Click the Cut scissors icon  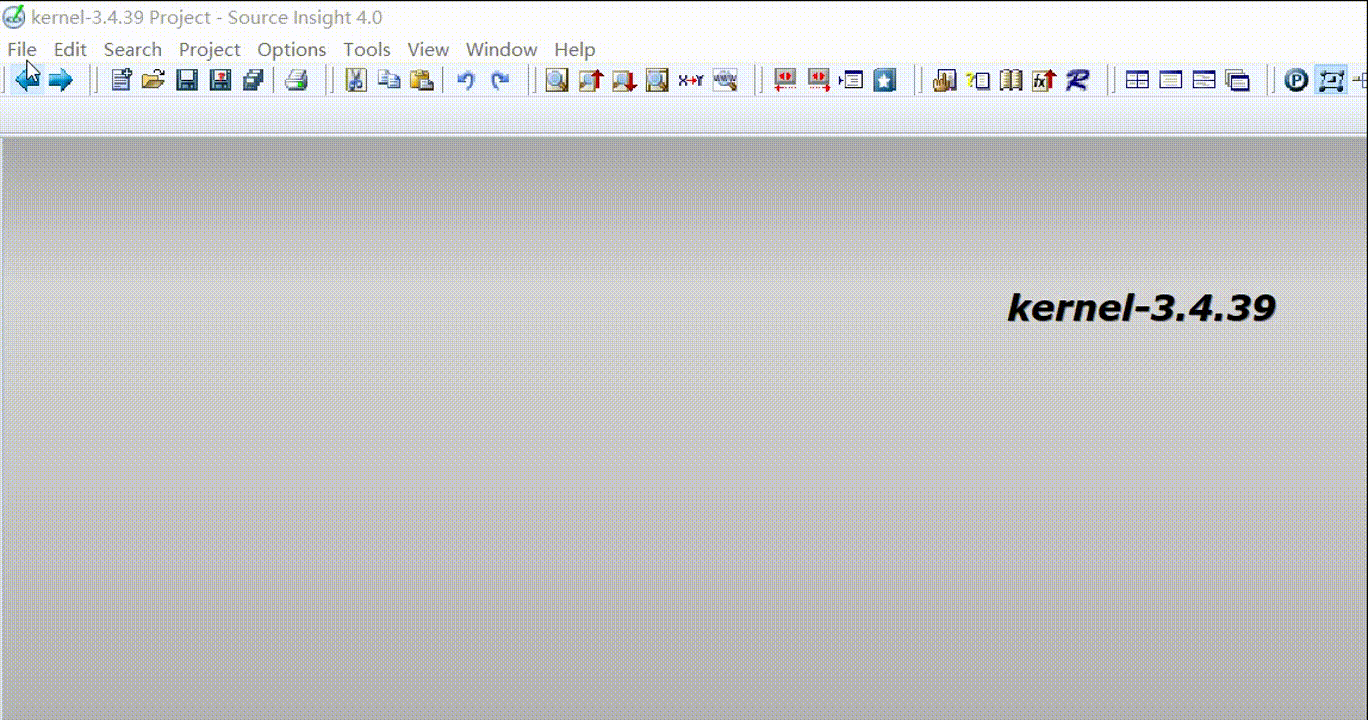(x=356, y=80)
